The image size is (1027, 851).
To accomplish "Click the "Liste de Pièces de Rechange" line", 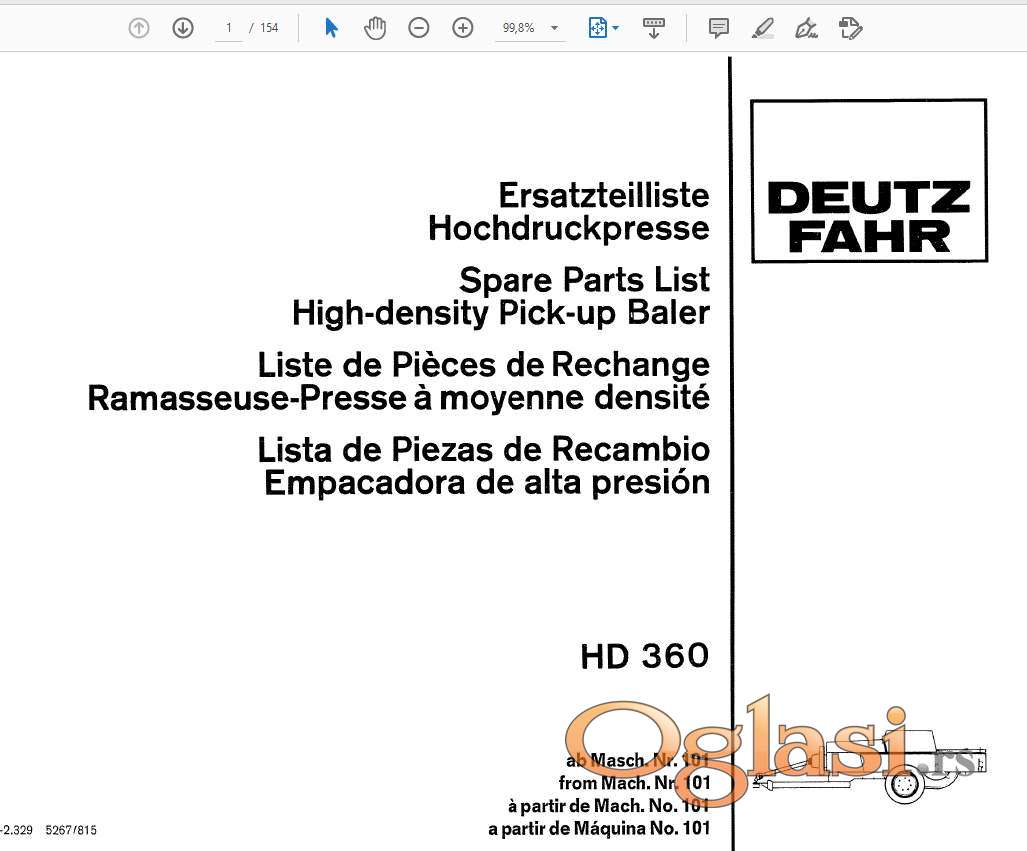I will tap(483, 365).
